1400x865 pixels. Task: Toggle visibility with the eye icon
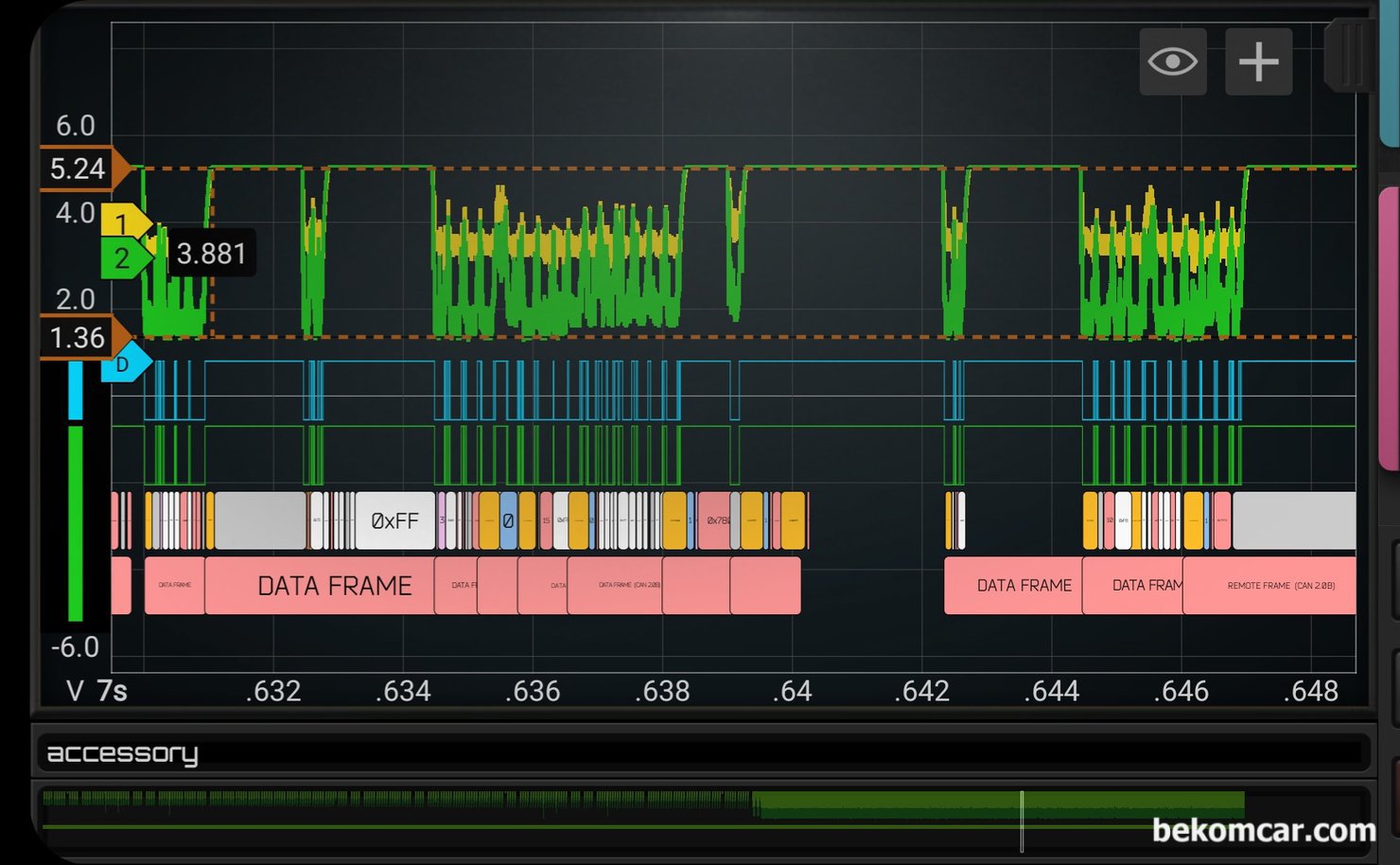click(x=1173, y=62)
